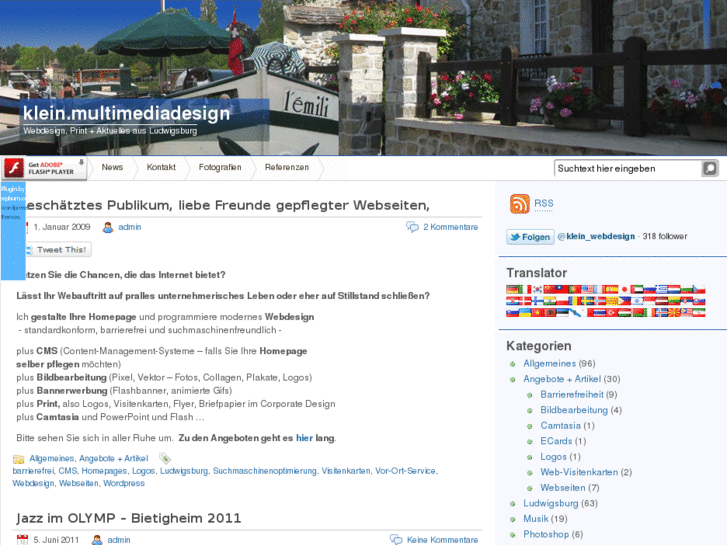Screen dimensions: 727x545
Task: Click the admin author link of first post
Action: (x=129, y=227)
